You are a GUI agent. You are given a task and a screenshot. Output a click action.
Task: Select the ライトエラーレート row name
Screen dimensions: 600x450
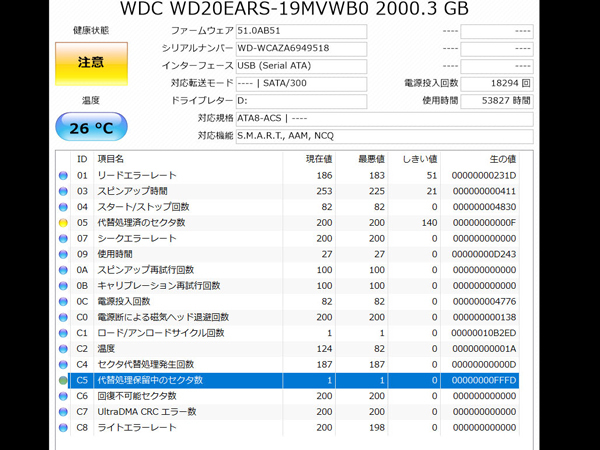tap(137, 428)
